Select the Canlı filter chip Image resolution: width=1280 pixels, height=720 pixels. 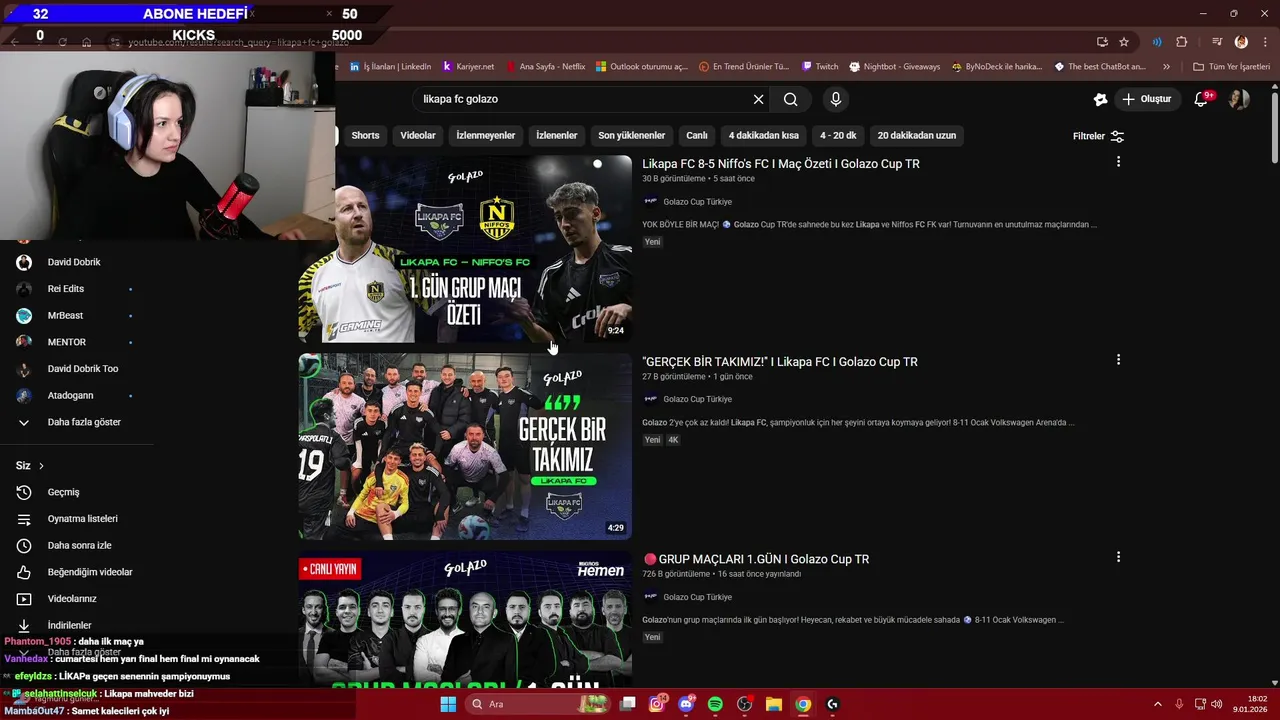pyautogui.click(x=697, y=135)
